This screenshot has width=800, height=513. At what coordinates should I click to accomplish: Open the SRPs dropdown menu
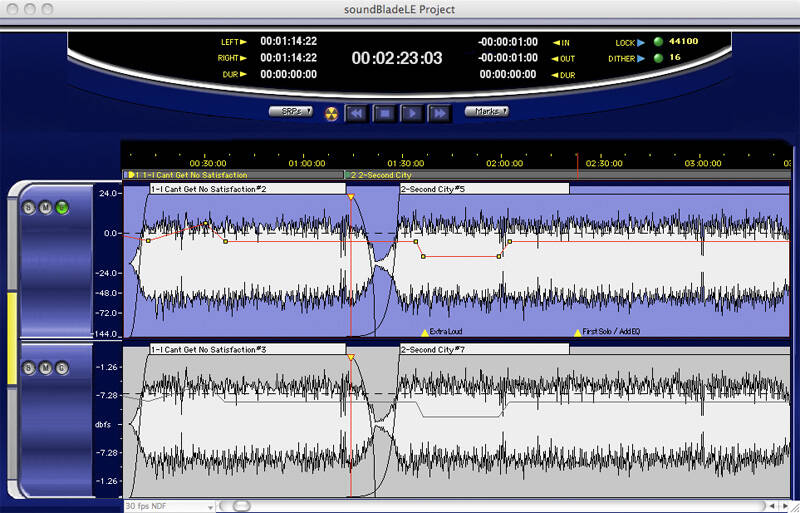click(291, 111)
